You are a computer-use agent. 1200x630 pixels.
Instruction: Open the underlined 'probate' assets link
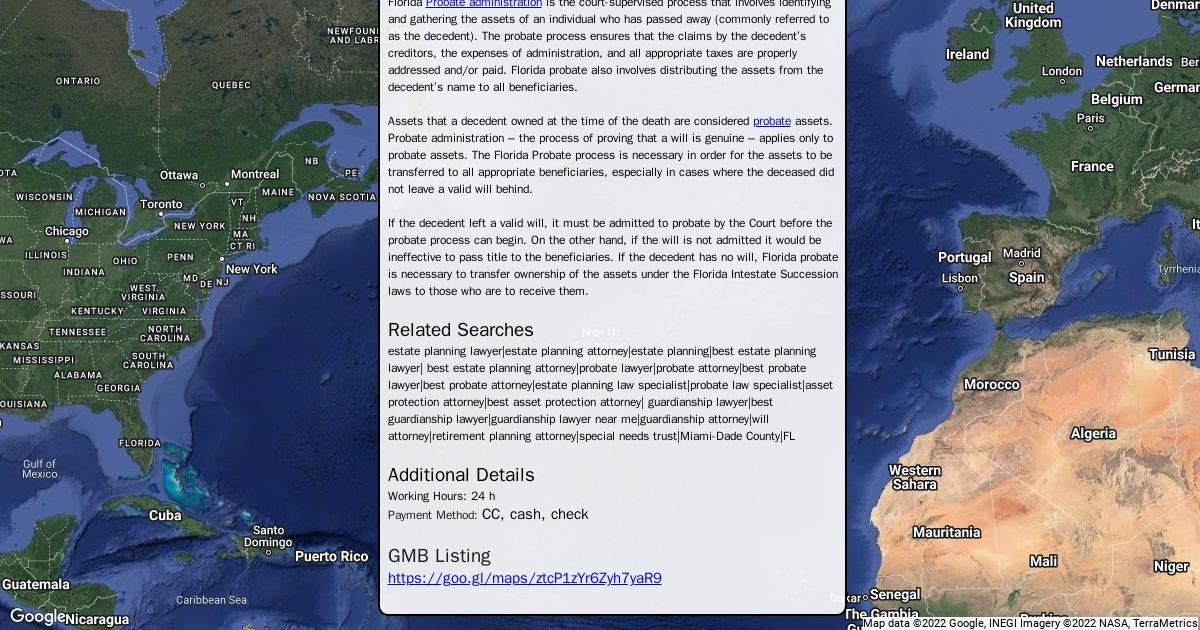point(771,121)
